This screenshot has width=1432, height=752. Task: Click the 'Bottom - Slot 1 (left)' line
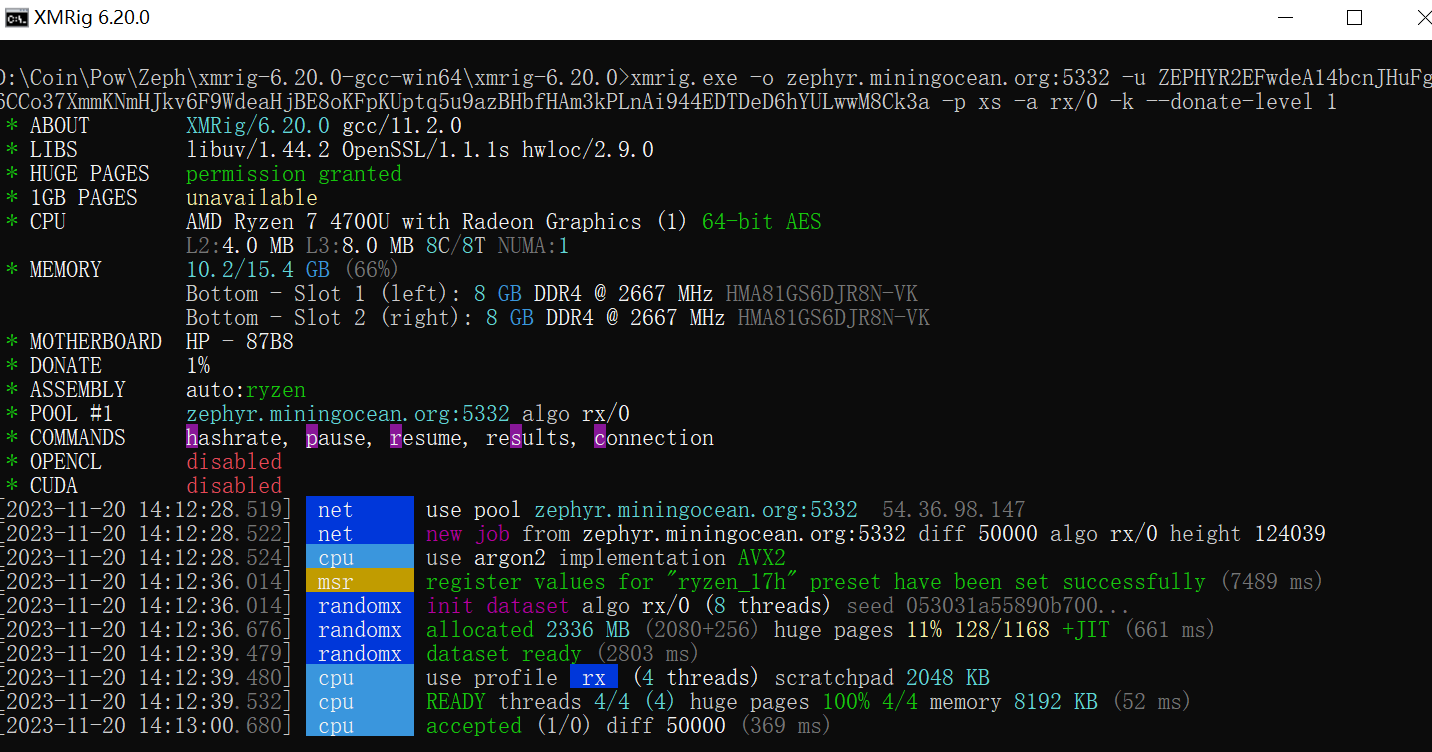[x=552, y=294]
